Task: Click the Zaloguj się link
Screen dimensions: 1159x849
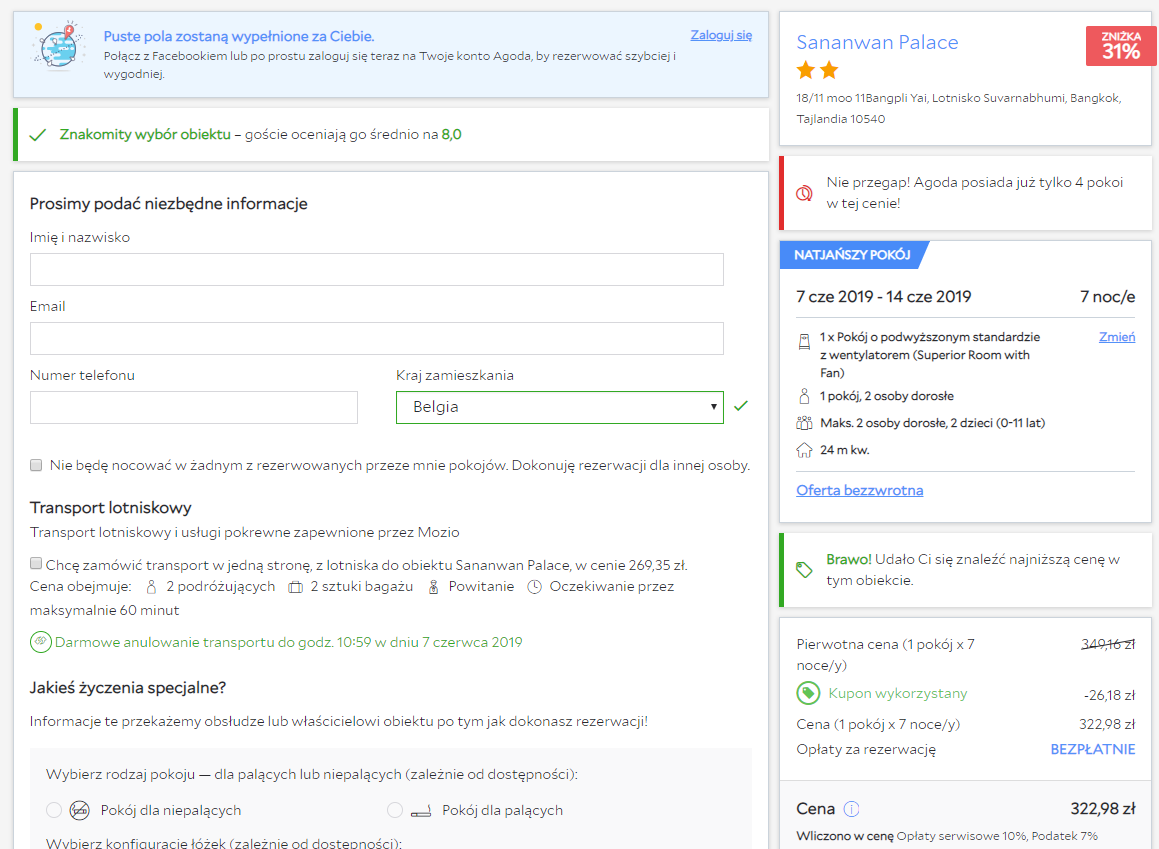Action: [721, 35]
